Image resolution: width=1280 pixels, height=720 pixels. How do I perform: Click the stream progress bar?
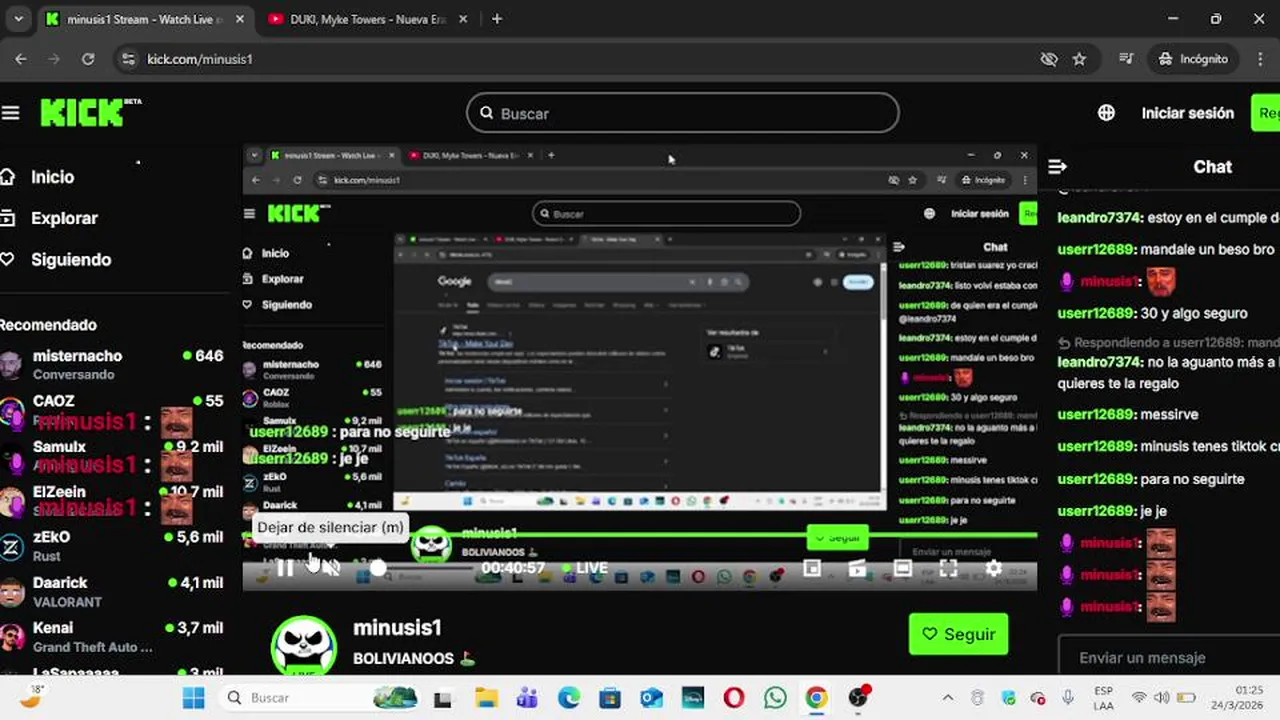(x=640, y=536)
